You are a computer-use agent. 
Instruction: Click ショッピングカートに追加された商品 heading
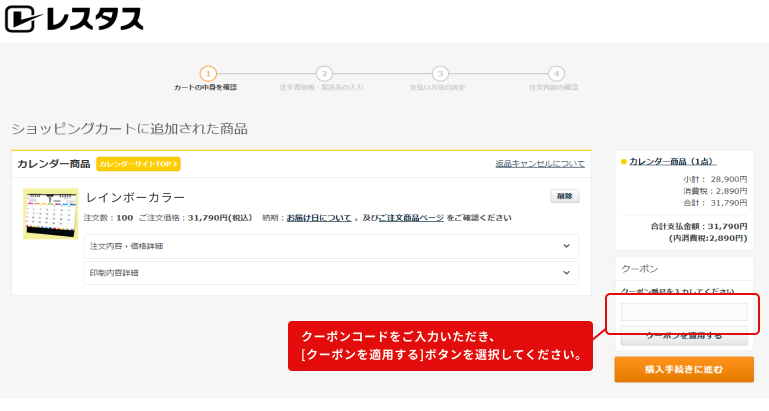(129, 129)
